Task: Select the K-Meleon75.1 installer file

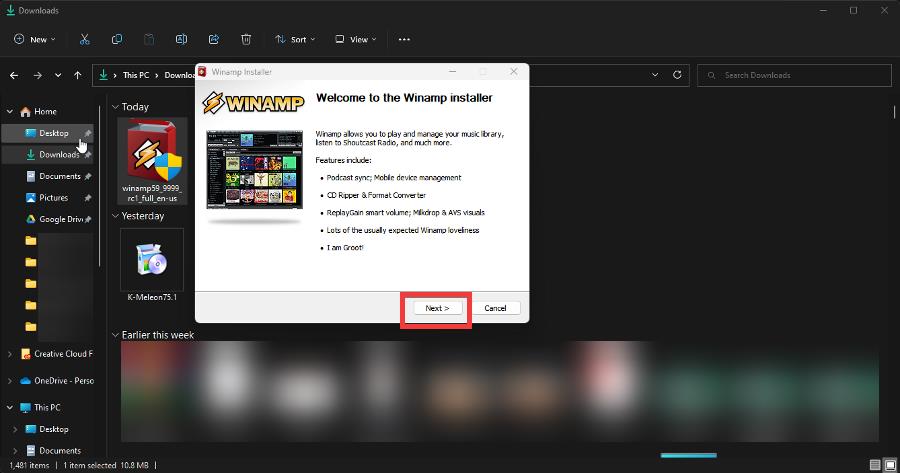Action: pos(152,265)
